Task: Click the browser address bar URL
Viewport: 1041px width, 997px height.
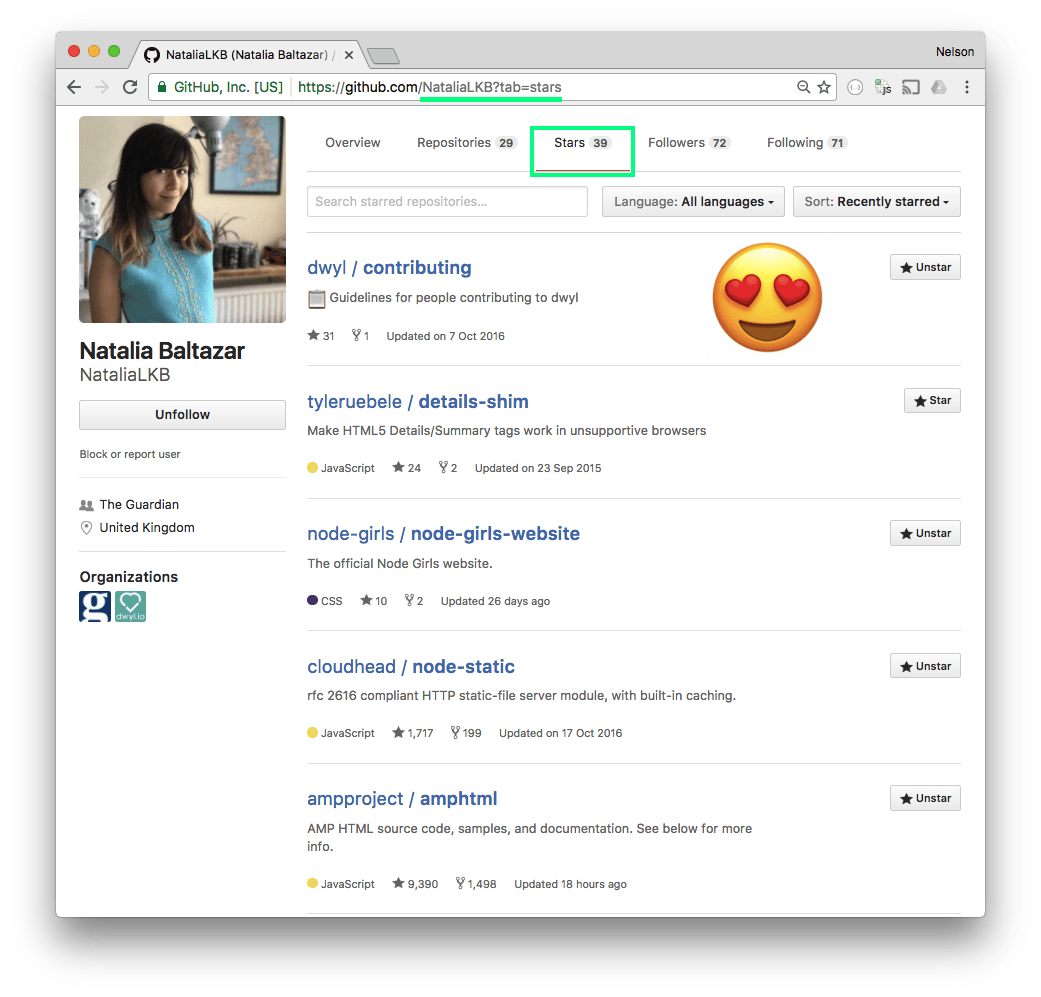Action: coord(430,87)
